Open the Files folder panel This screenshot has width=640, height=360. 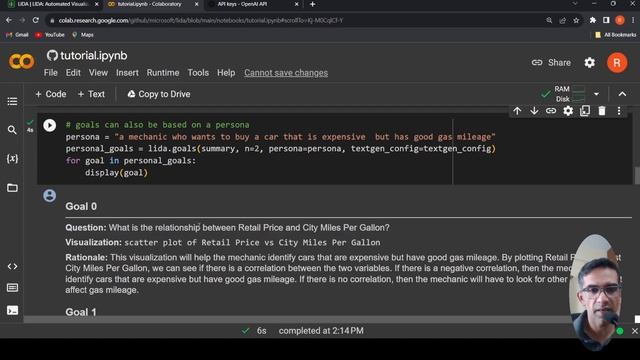12,188
